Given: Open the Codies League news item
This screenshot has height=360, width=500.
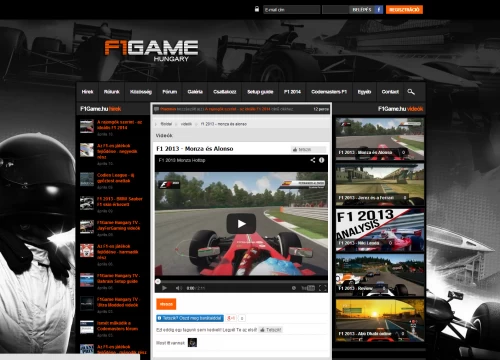Looking at the screenshot, I should point(115,178).
